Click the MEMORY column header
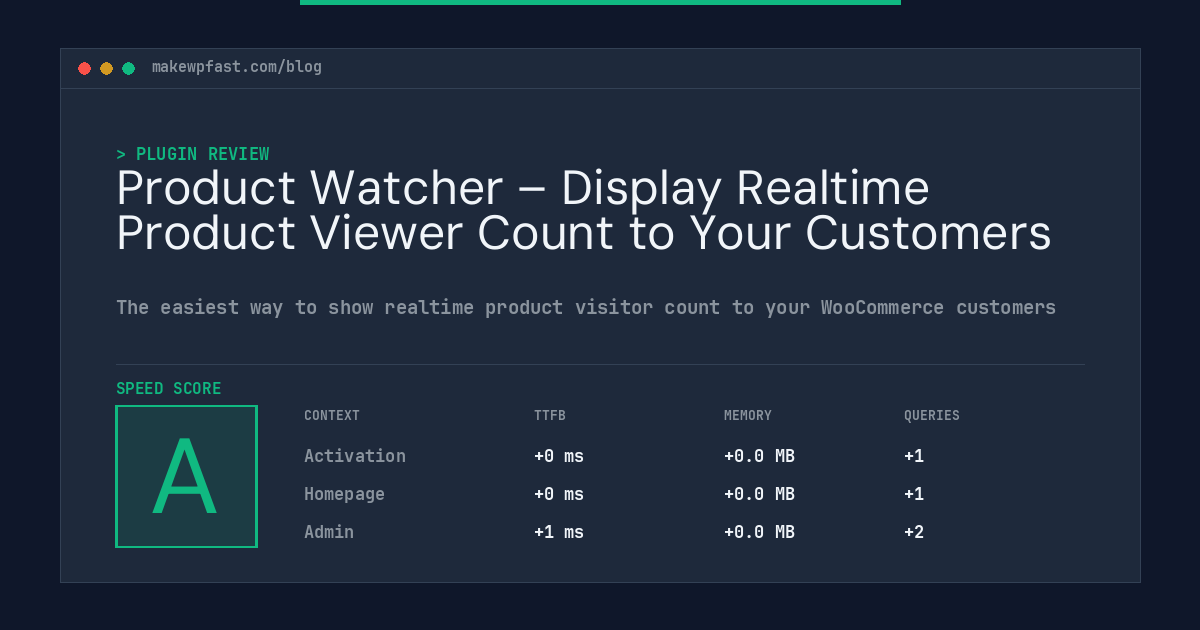 [x=748, y=416]
